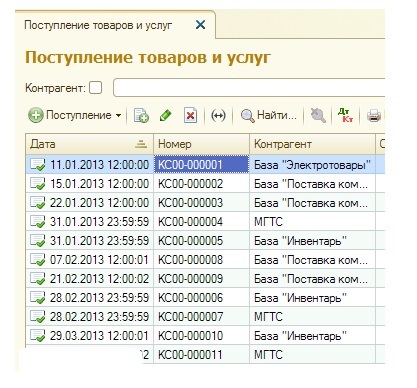Click date 07.02.2013 12:00:01
Screen dimensions: 417x388
(99, 260)
